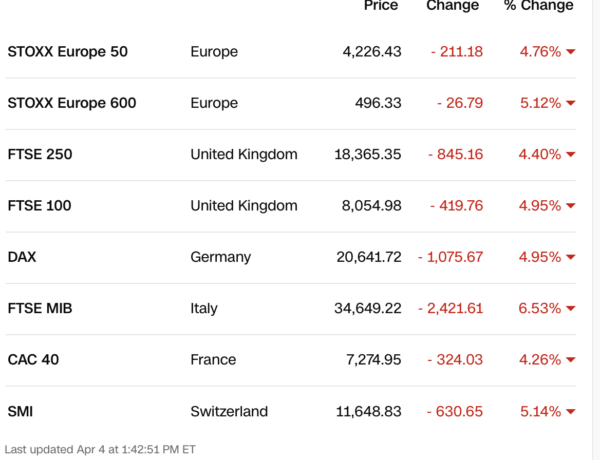Click the % Change column header
This screenshot has width=600, height=460.
click(x=538, y=6)
